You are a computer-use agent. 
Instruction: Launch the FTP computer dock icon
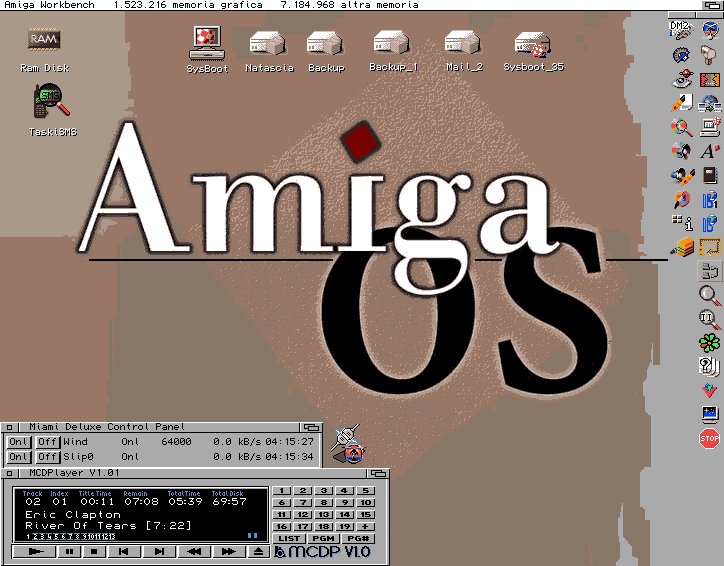[710, 127]
